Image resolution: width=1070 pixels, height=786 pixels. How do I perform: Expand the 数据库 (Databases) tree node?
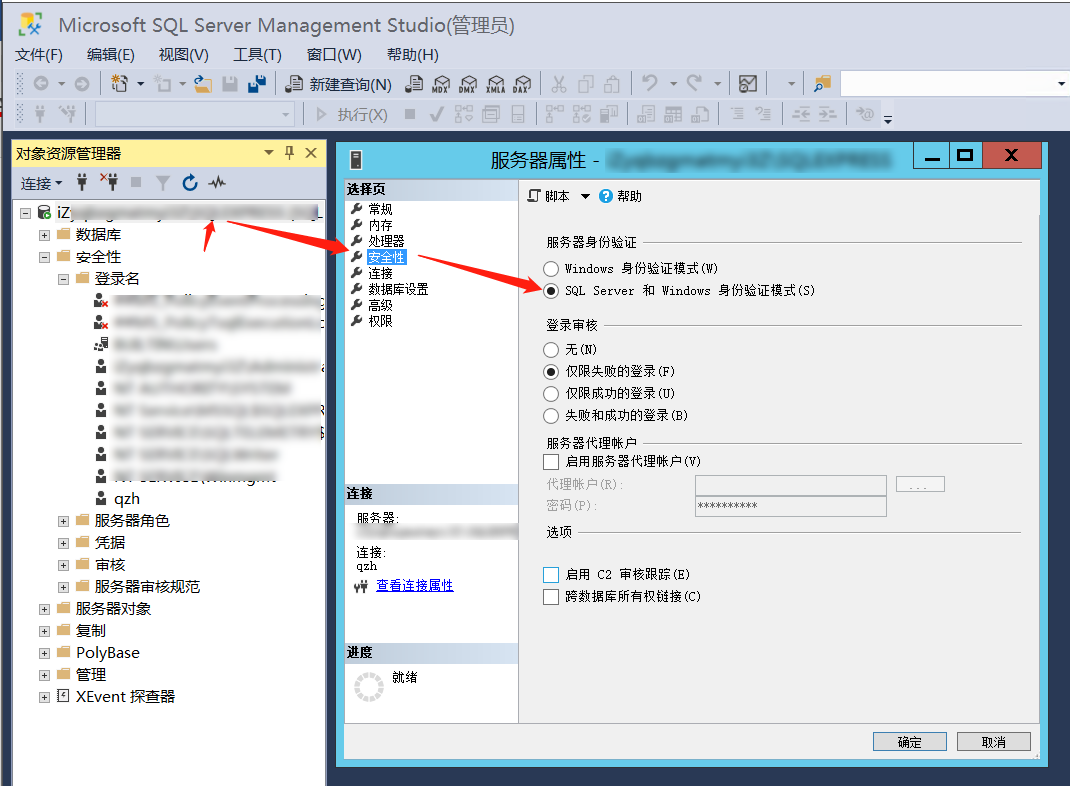(x=44, y=235)
